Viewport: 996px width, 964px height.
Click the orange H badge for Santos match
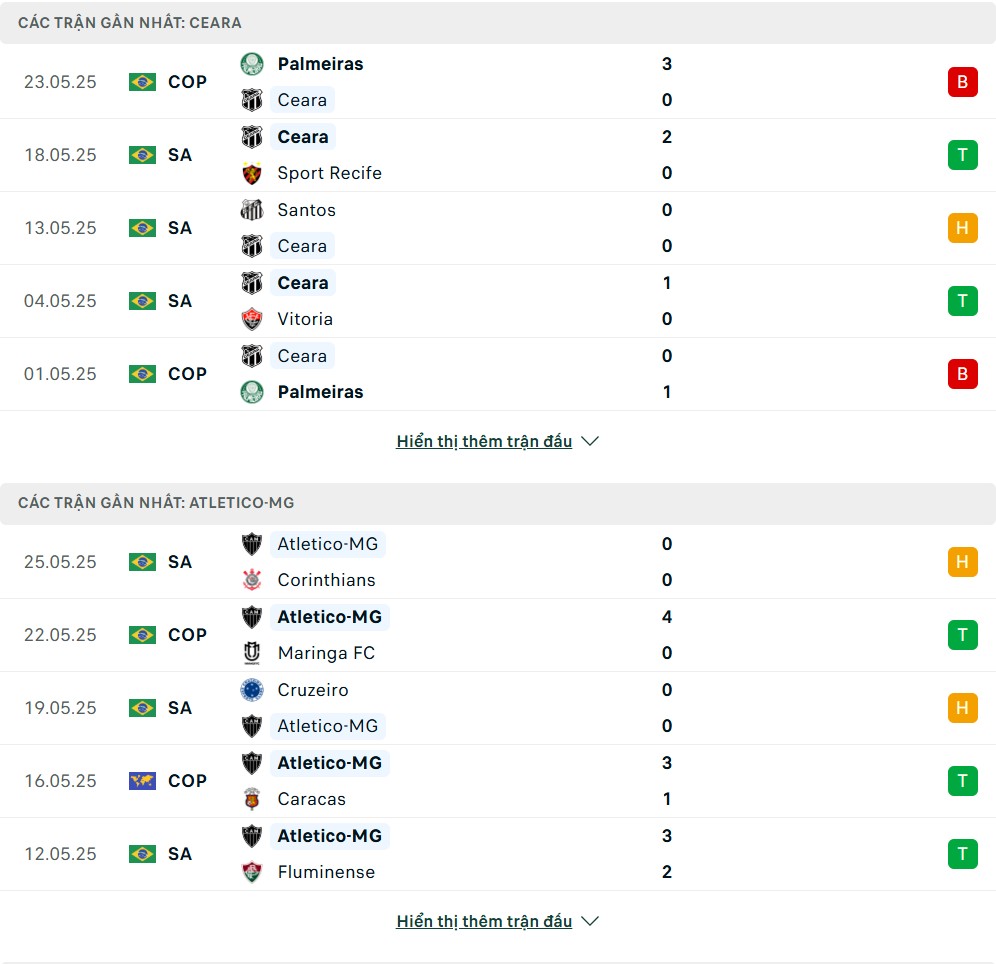(x=962, y=228)
